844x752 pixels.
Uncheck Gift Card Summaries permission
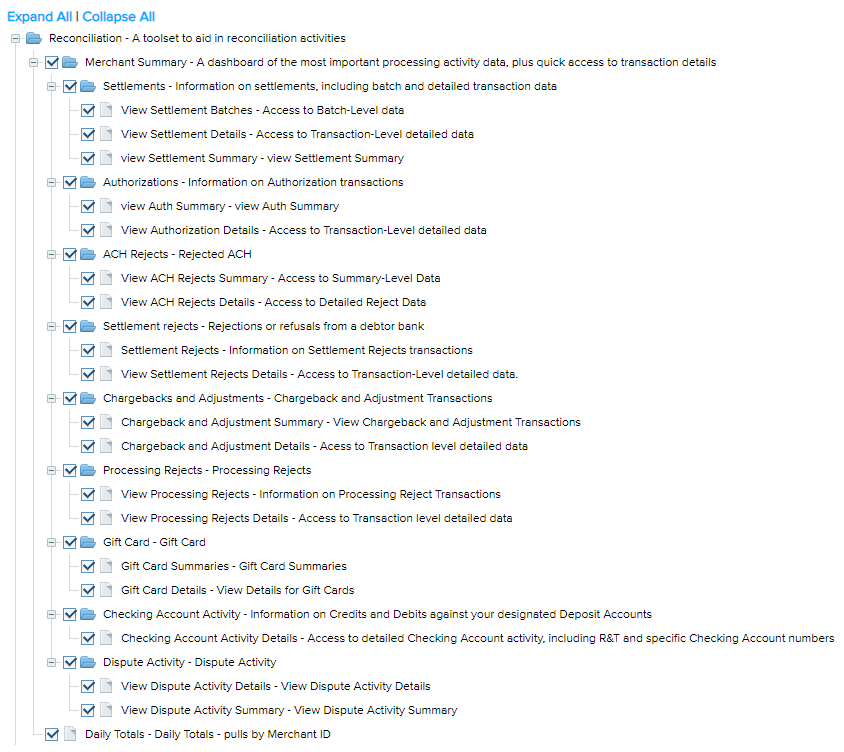88,566
